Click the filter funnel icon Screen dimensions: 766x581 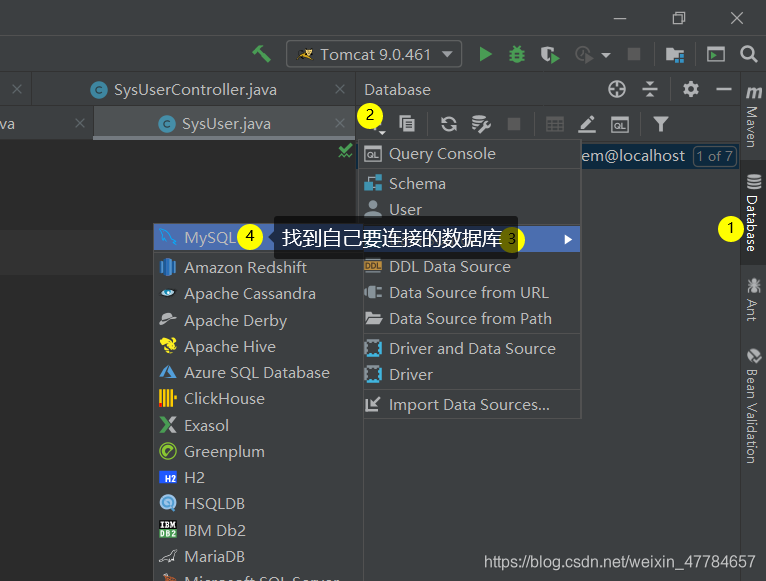[x=660, y=124]
